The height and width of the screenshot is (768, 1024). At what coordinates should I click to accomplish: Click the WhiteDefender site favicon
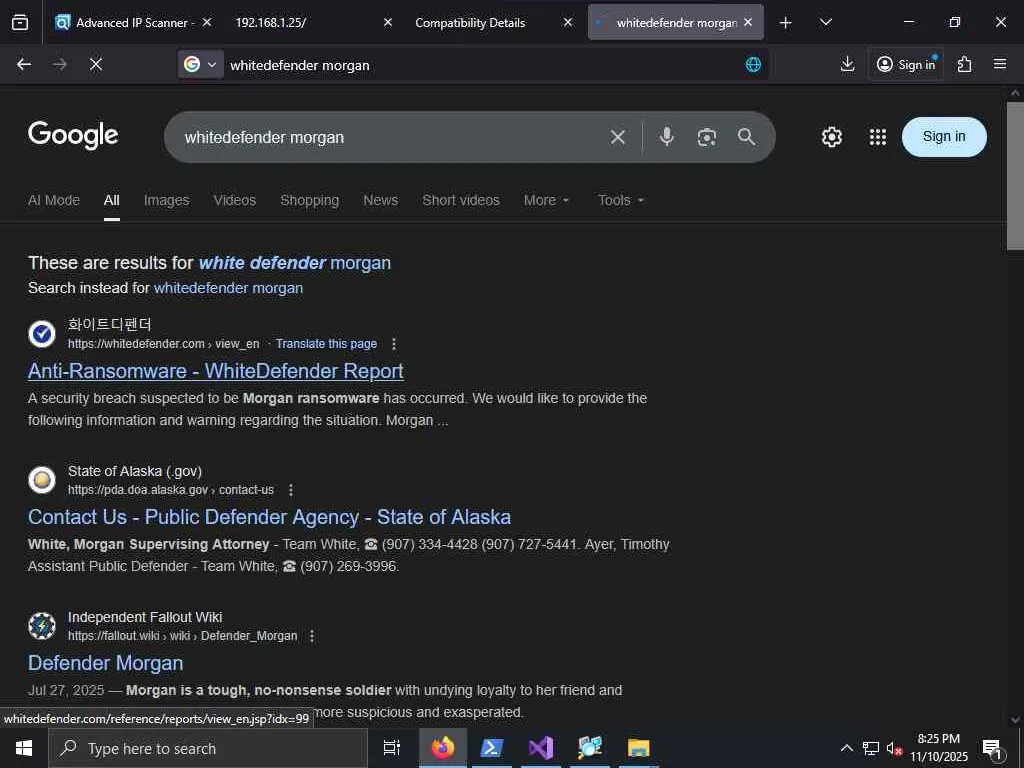click(42, 334)
